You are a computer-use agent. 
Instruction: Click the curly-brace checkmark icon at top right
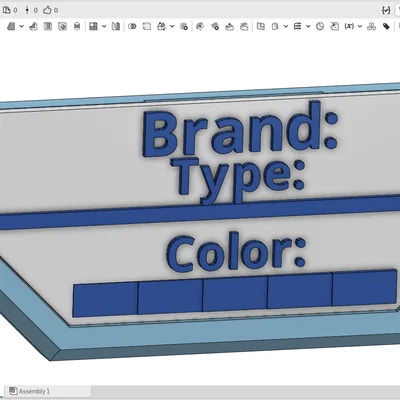pos(386,10)
